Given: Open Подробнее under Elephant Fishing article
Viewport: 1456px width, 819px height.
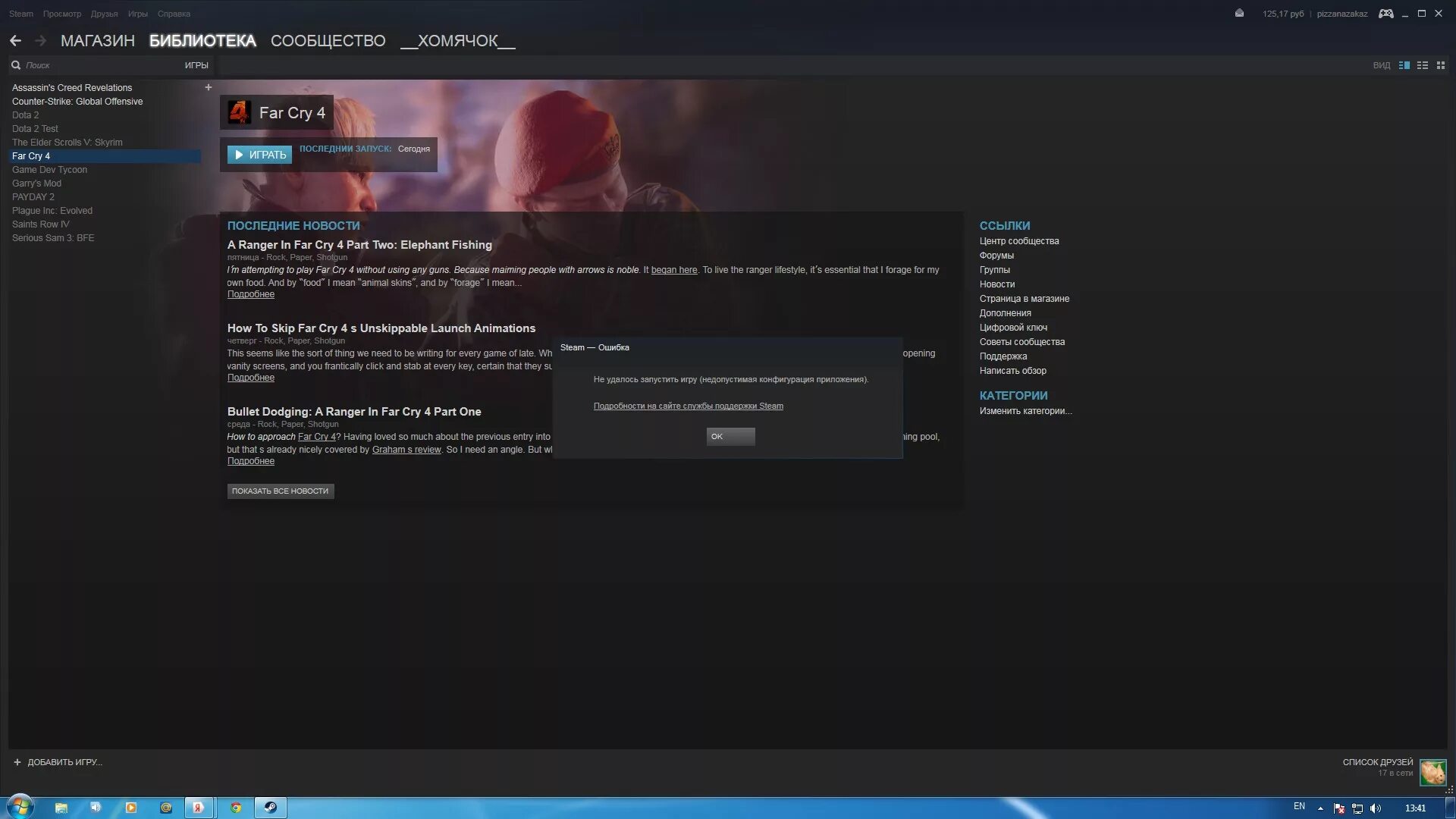Looking at the screenshot, I should click(251, 294).
